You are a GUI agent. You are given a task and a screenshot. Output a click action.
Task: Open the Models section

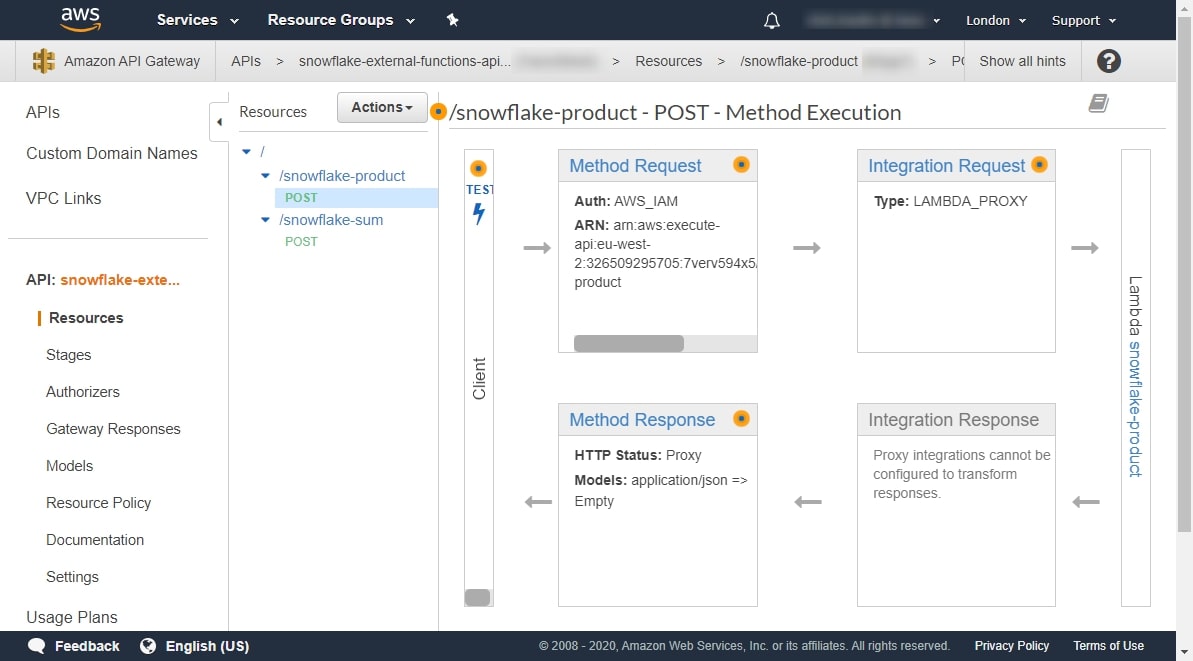[69, 466]
